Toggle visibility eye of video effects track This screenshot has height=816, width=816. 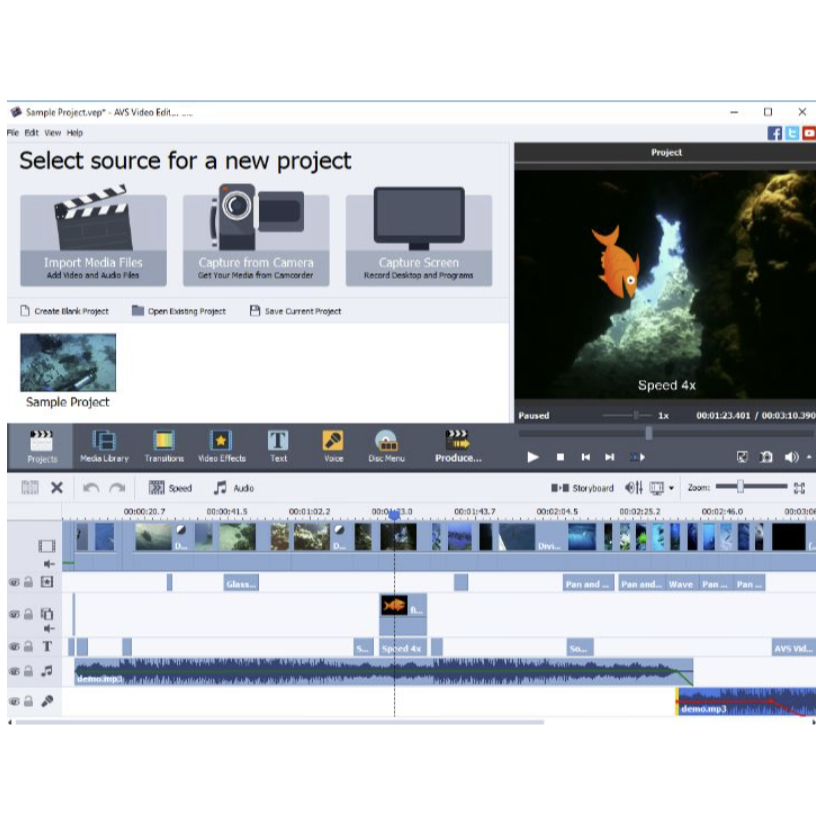click(x=14, y=582)
